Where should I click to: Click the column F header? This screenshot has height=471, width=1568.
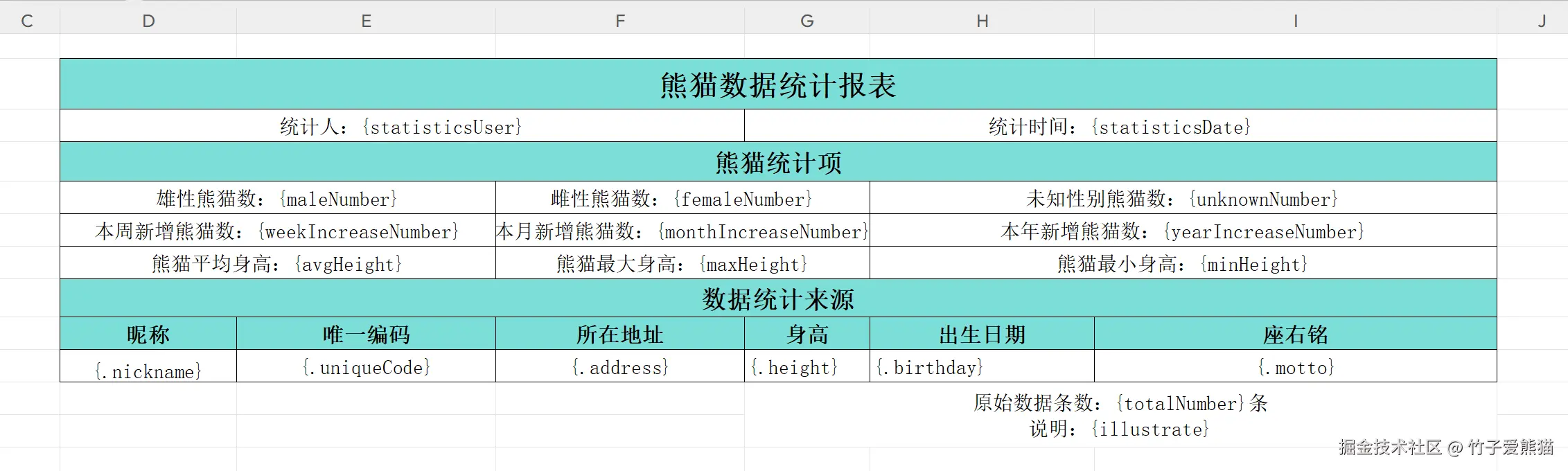click(x=620, y=21)
